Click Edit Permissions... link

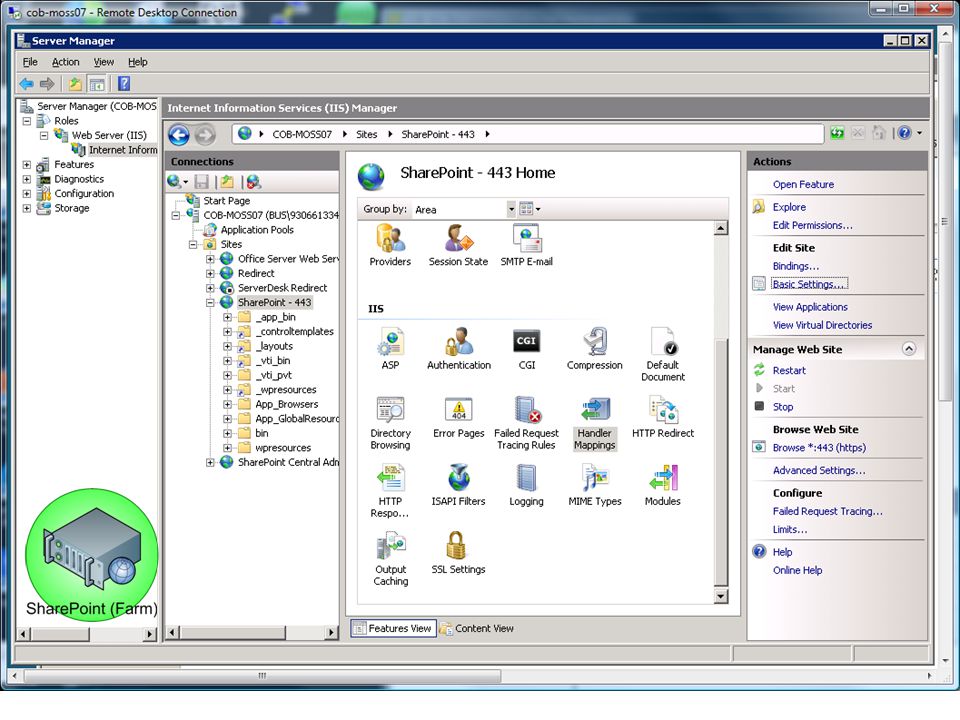click(812, 225)
